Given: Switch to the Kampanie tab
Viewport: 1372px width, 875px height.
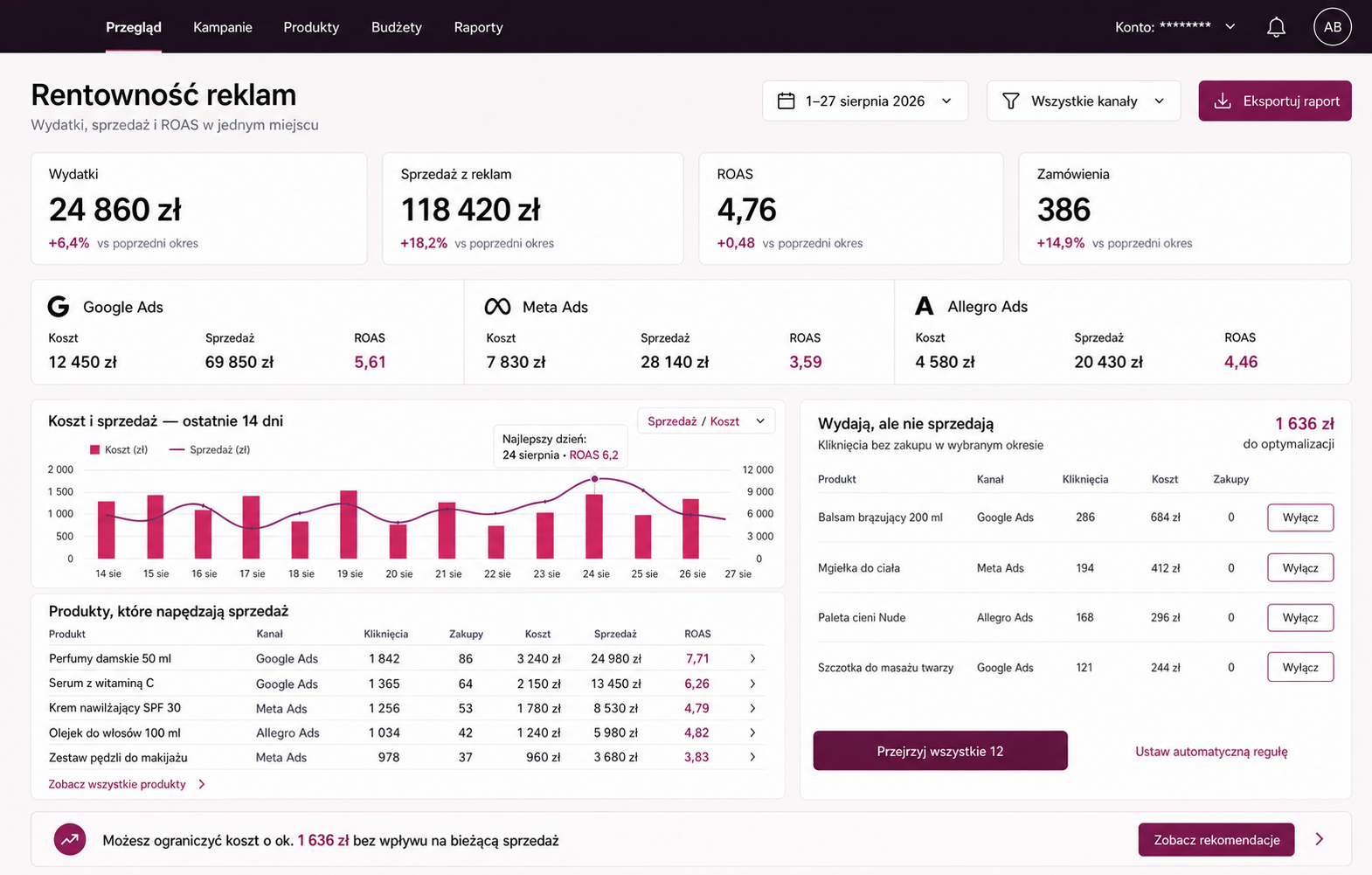Looking at the screenshot, I should pyautogui.click(x=223, y=27).
